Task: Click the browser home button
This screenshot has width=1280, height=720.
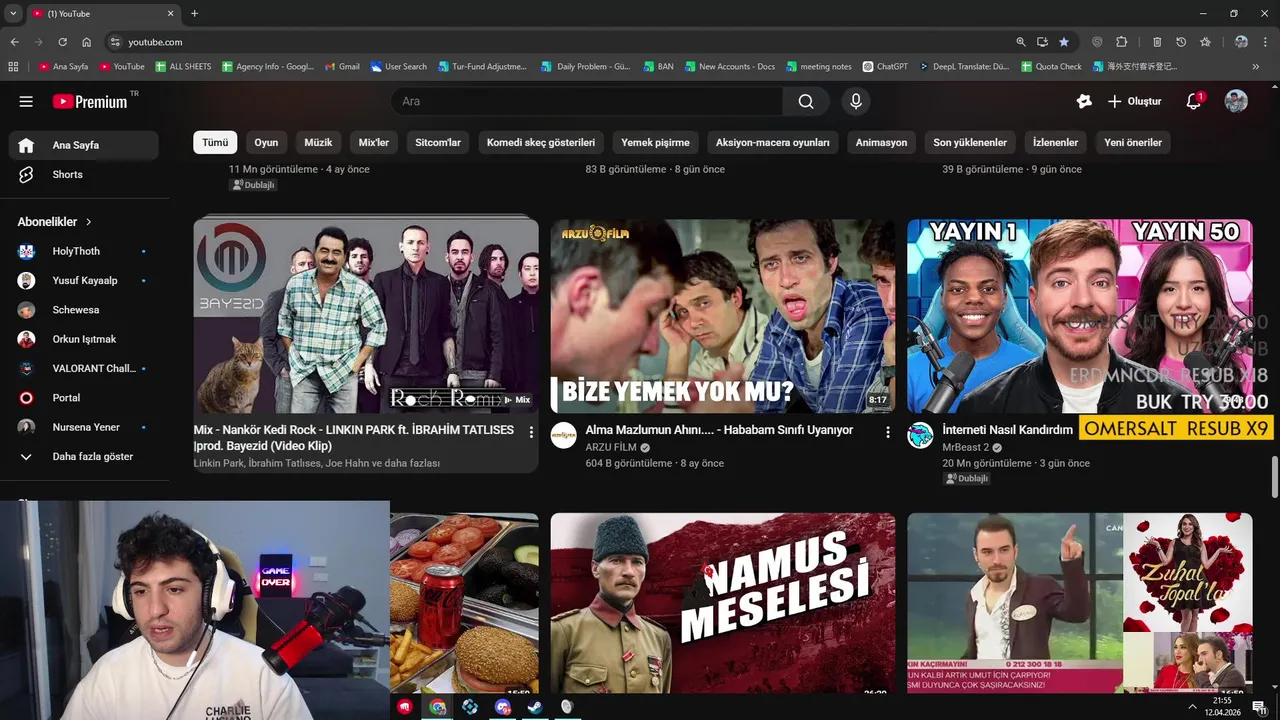Action: coord(86,42)
